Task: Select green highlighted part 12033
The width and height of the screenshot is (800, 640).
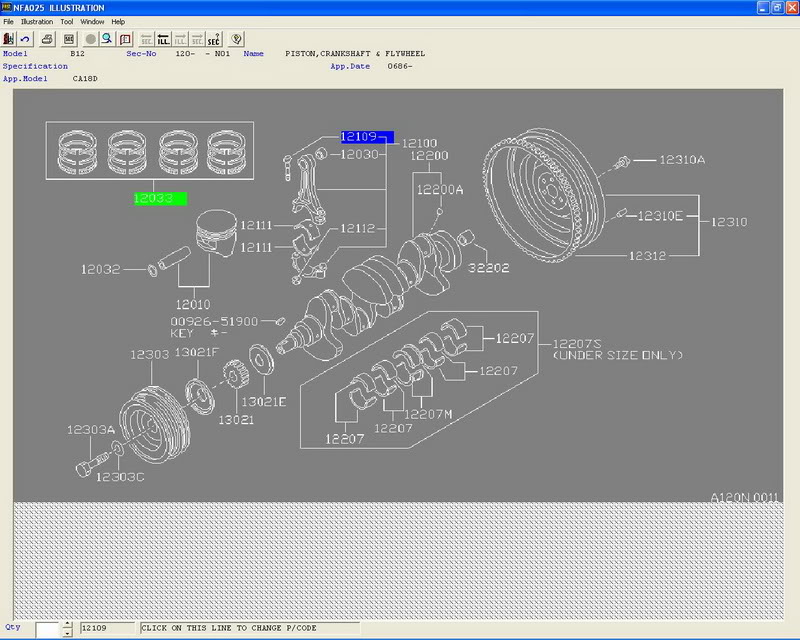Action: click(160, 198)
